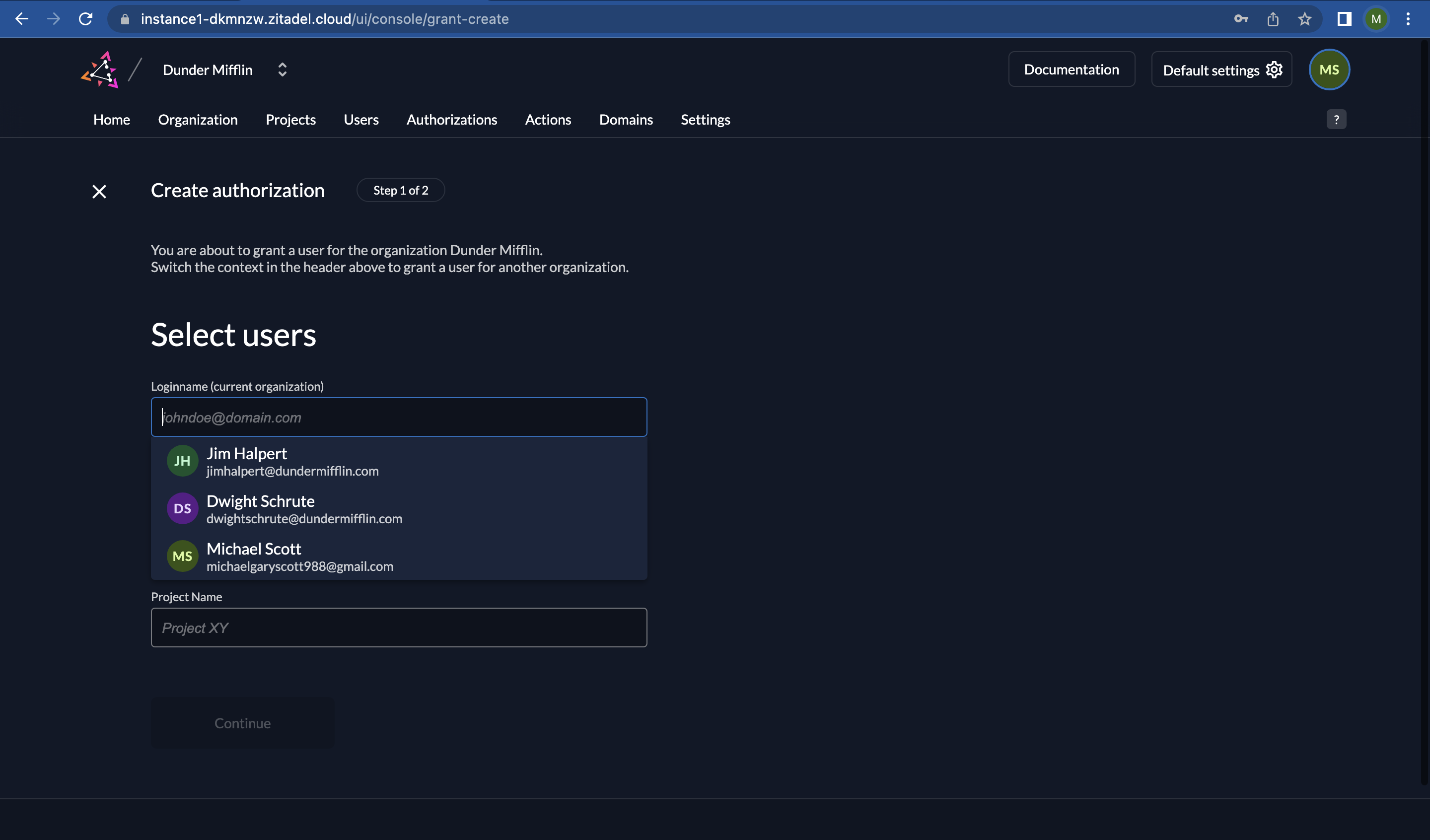Screen dimensions: 1430x840
Task: Navigate to the Authorizations tab
Action: (x=452, y=119)
